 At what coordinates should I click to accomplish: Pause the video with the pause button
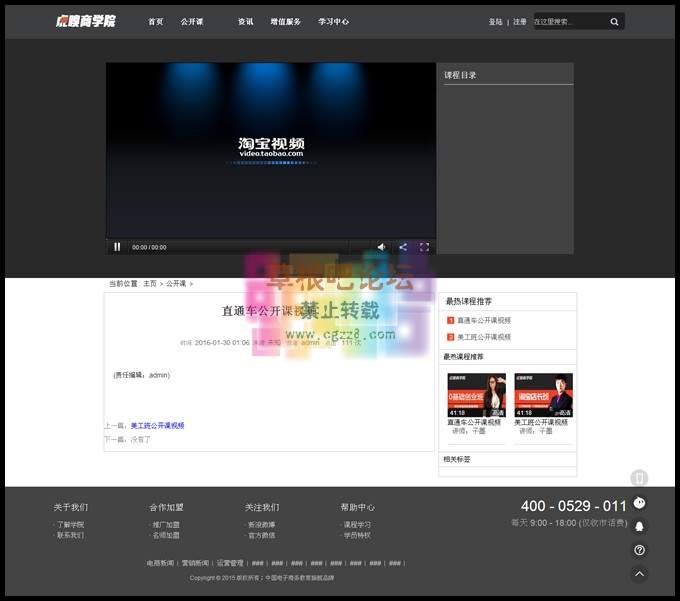coord(117,247)
